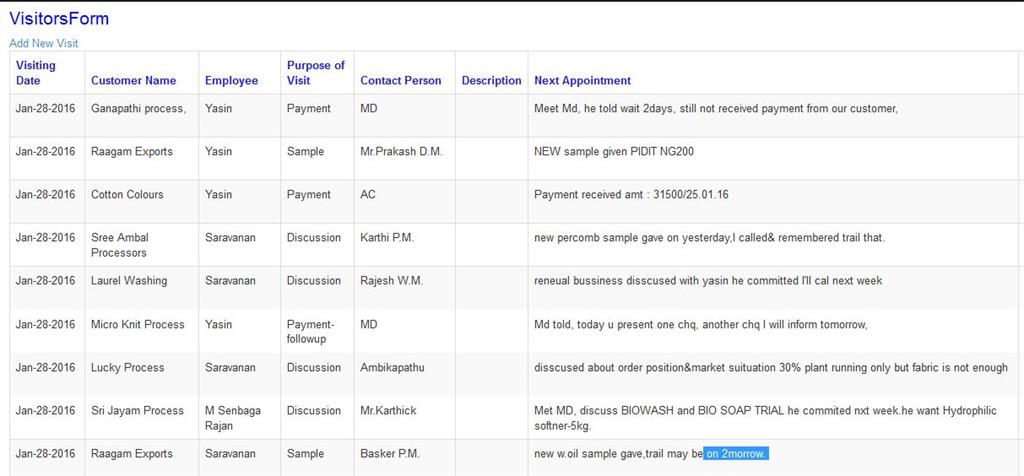This screenshot has width=1024, height=476.
Task: Sort by Next Appointment column header
Action: (x=583, y=81)
